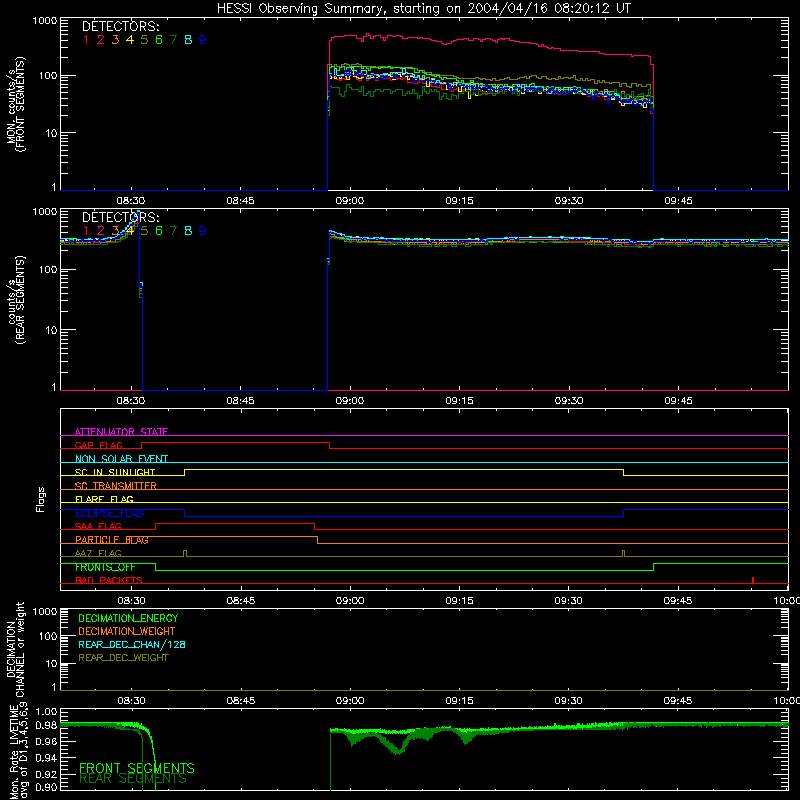The height and width of the screenshot is (800, 800).
Task: Select the ECLIPSE_FLAG label
Action: 109,513
